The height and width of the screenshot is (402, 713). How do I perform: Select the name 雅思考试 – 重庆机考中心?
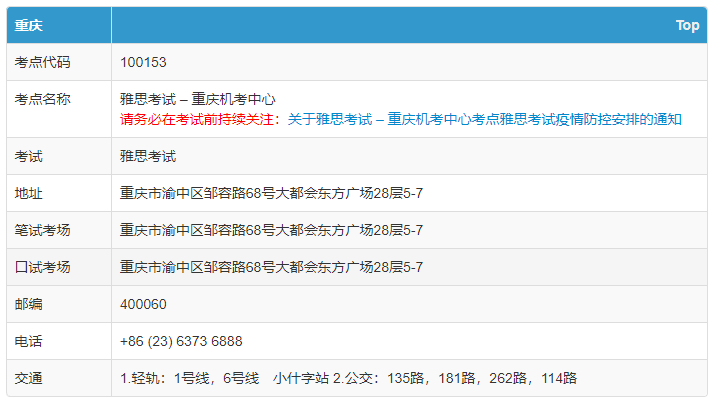(x=198, y=99)
